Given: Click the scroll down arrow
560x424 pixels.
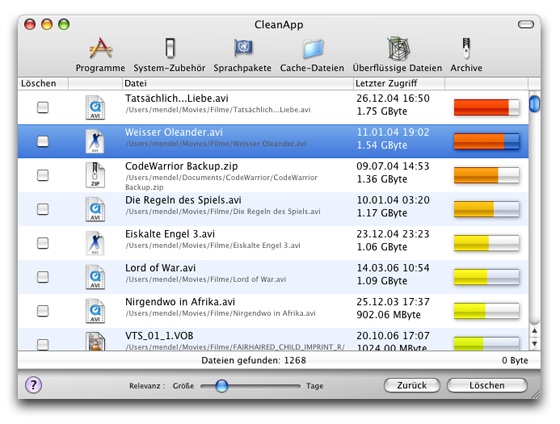Looking at the screenshot, I should pos(534,343).
